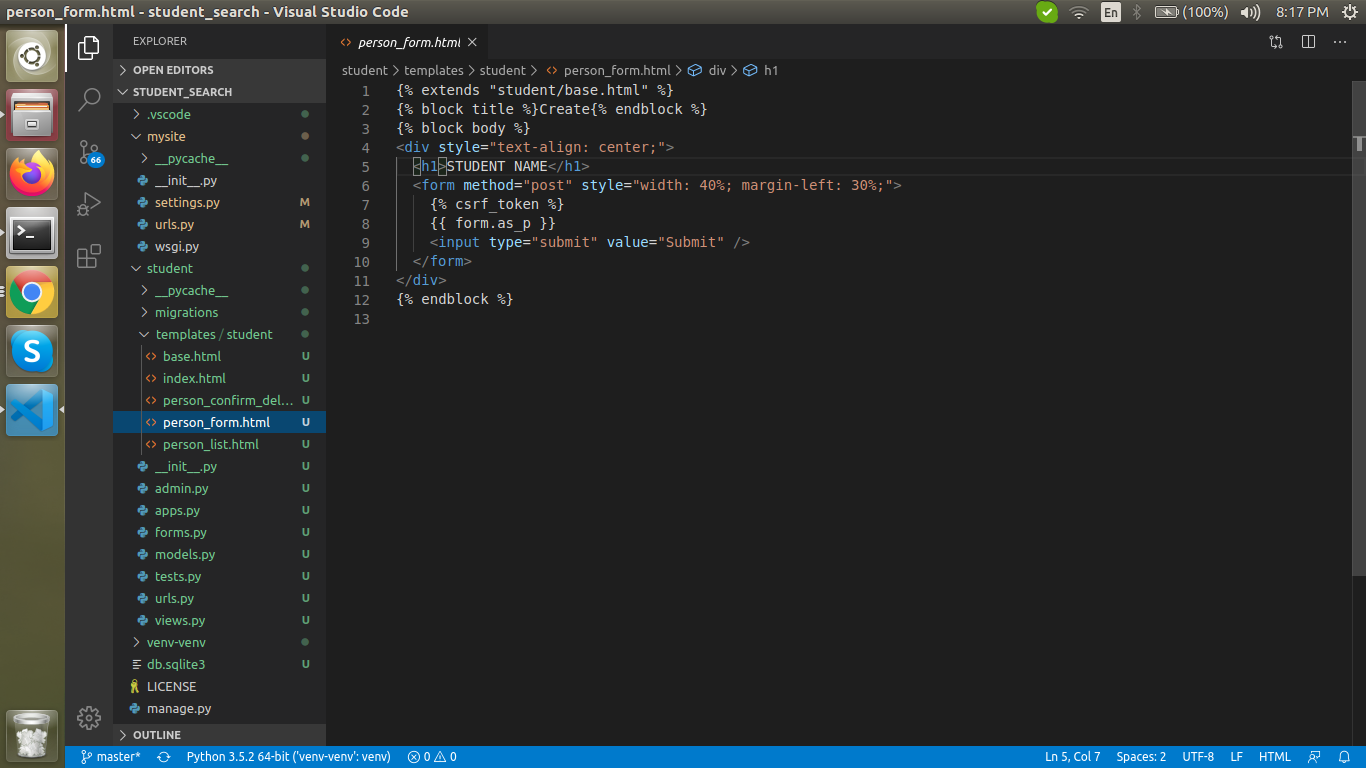Open the Explorer view in activity bar
The width and height of the screenshot is (1366, 768).
[89, 47]
